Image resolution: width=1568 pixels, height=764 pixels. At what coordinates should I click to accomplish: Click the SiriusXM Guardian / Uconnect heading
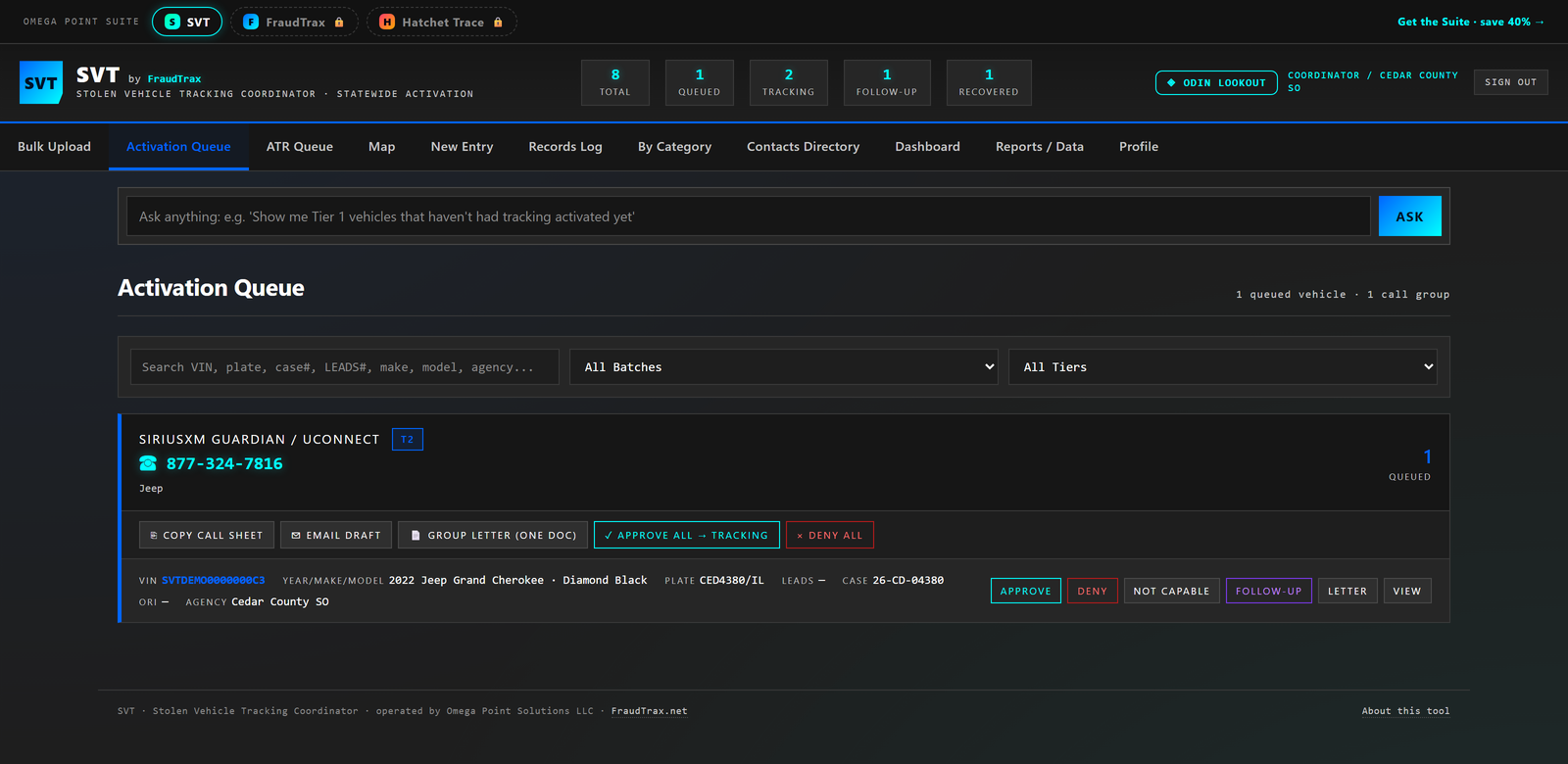[259, 439]
